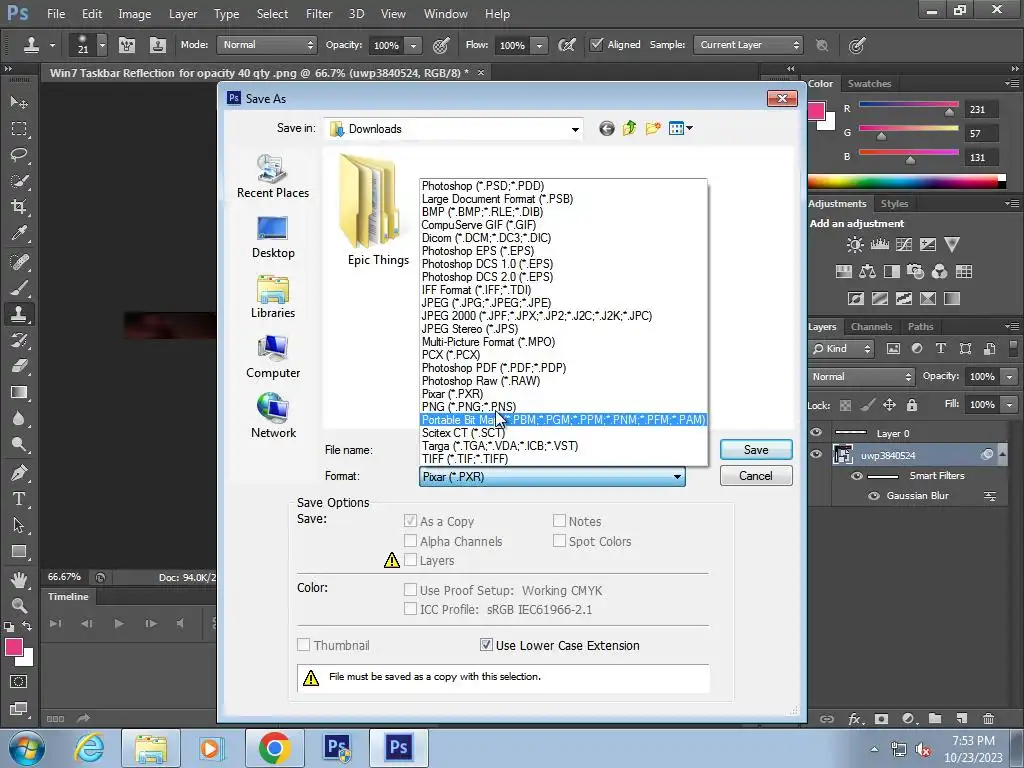
Task: Toggle the Alpha Channels checkbox
Action: [410, 541]
